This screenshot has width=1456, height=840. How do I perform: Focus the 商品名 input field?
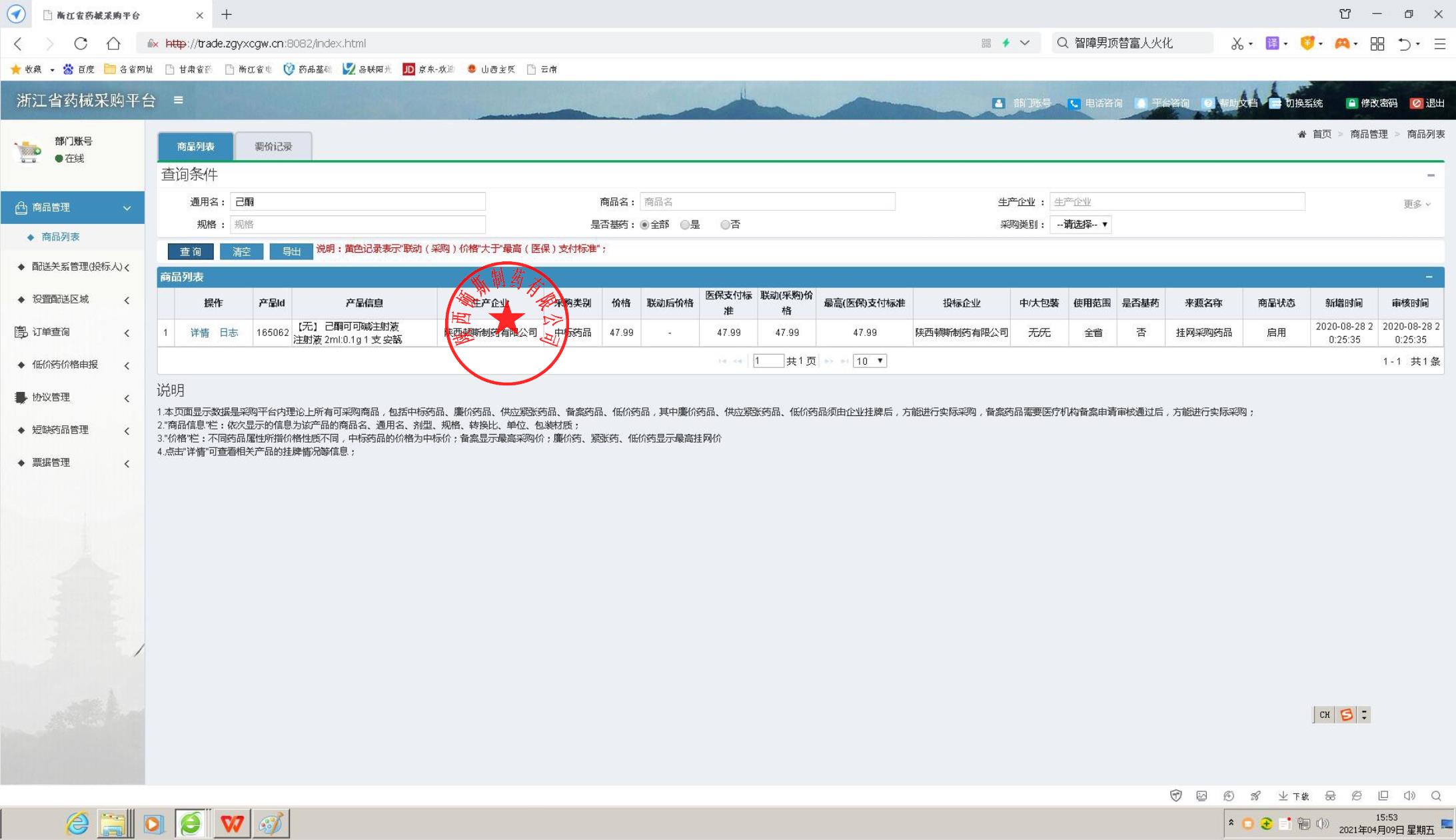(x=767, y=202)
